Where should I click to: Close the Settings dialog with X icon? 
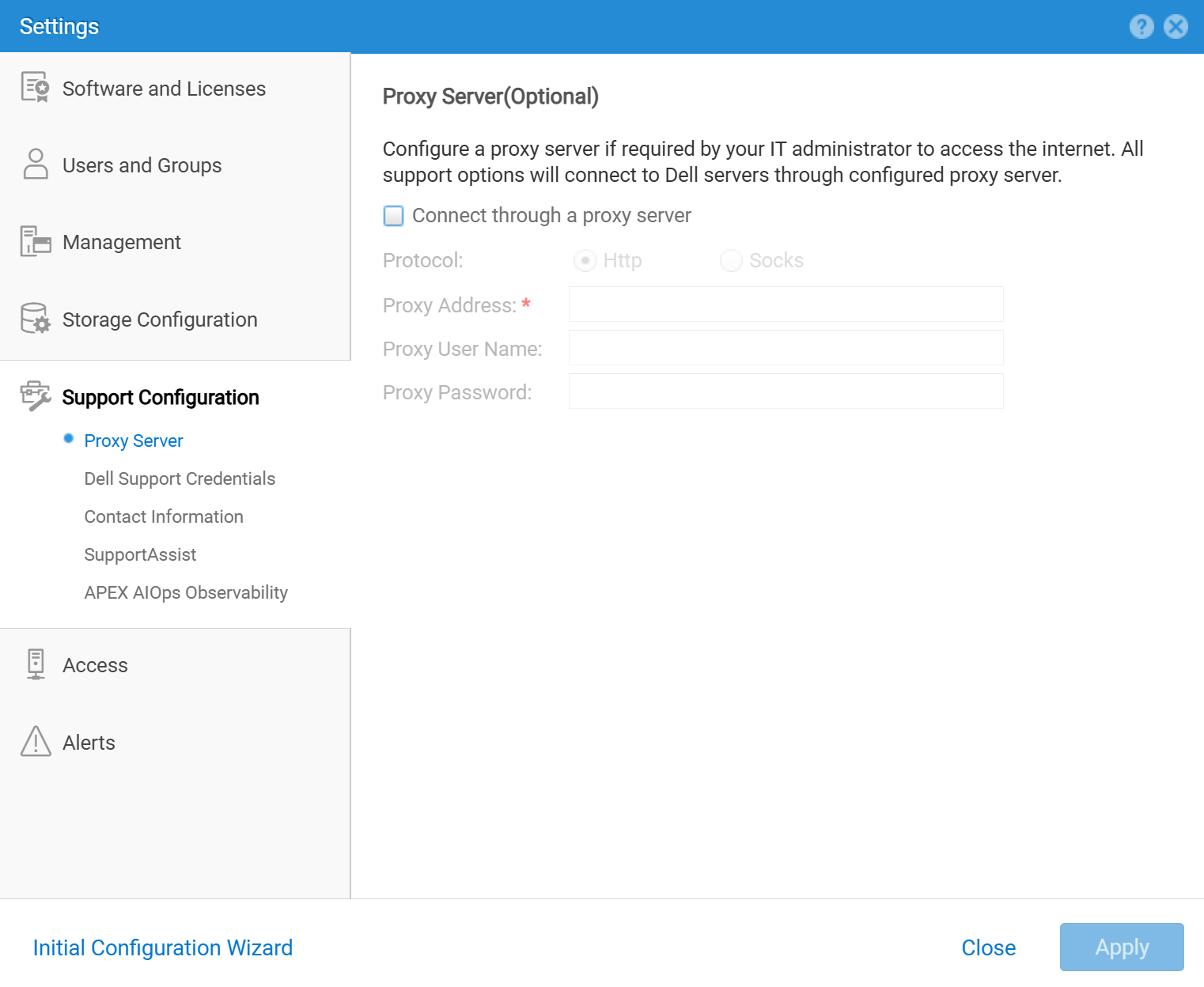point(1176,27)
